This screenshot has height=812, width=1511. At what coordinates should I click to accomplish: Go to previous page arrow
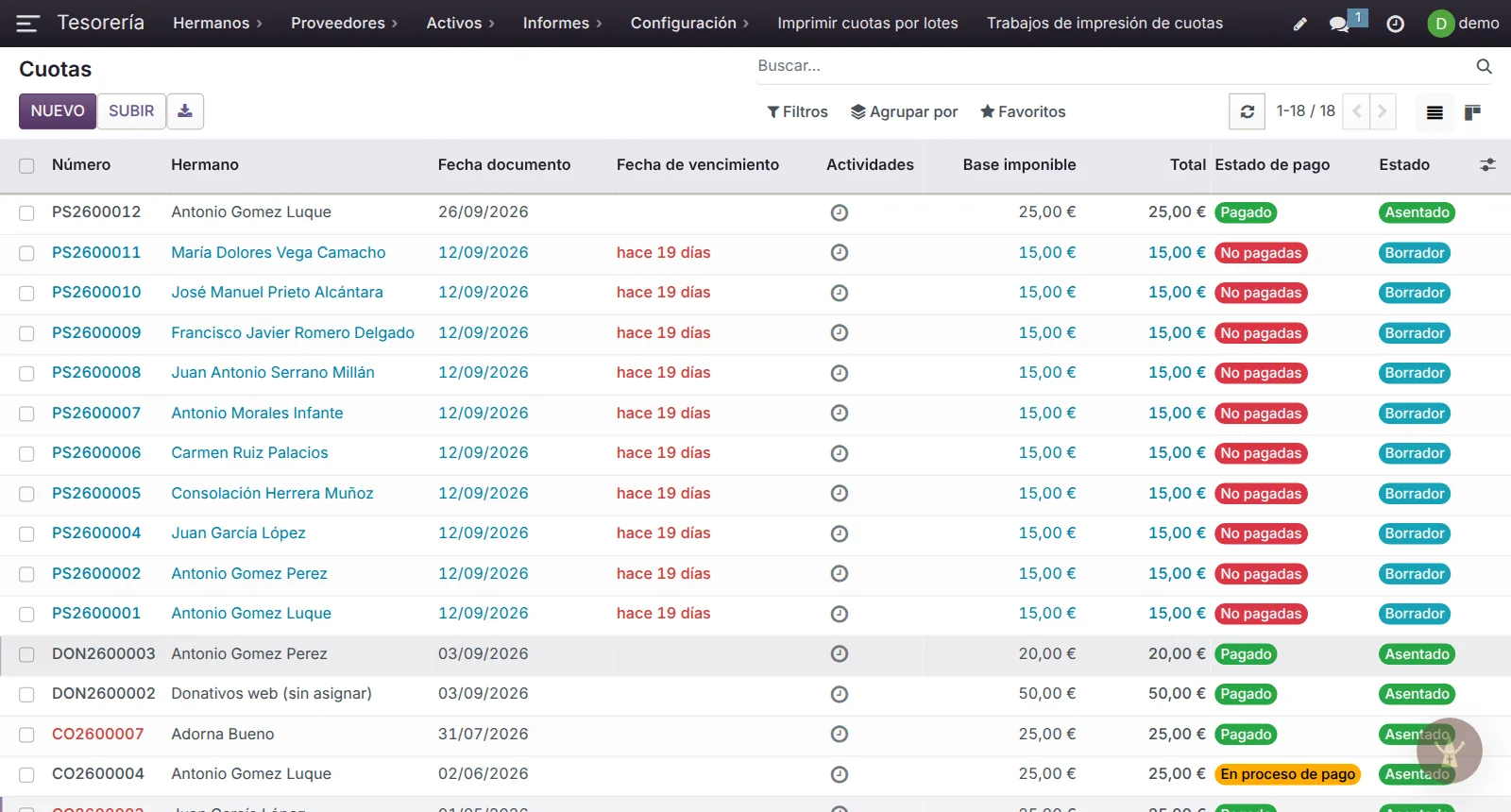click(1356, 111)
